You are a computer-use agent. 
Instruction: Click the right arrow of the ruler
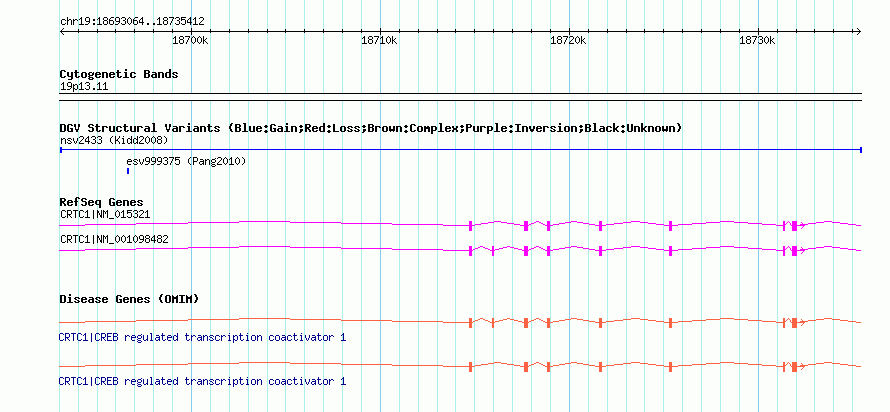[x=858, y=31]
